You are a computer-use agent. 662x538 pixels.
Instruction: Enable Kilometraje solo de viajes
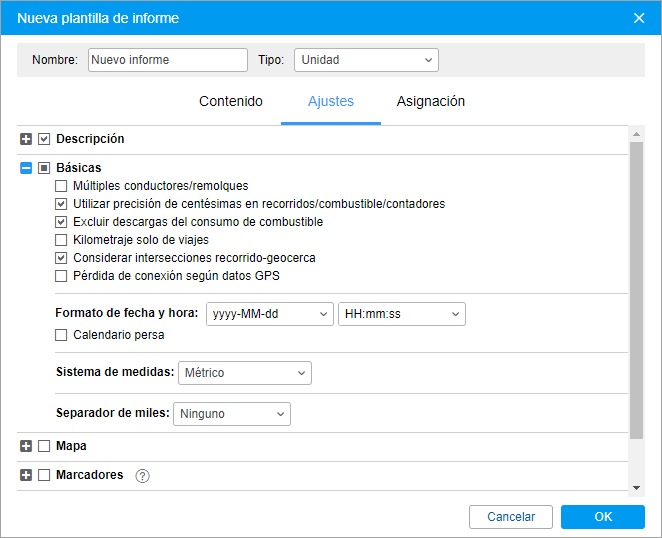[x=62, y=240]
